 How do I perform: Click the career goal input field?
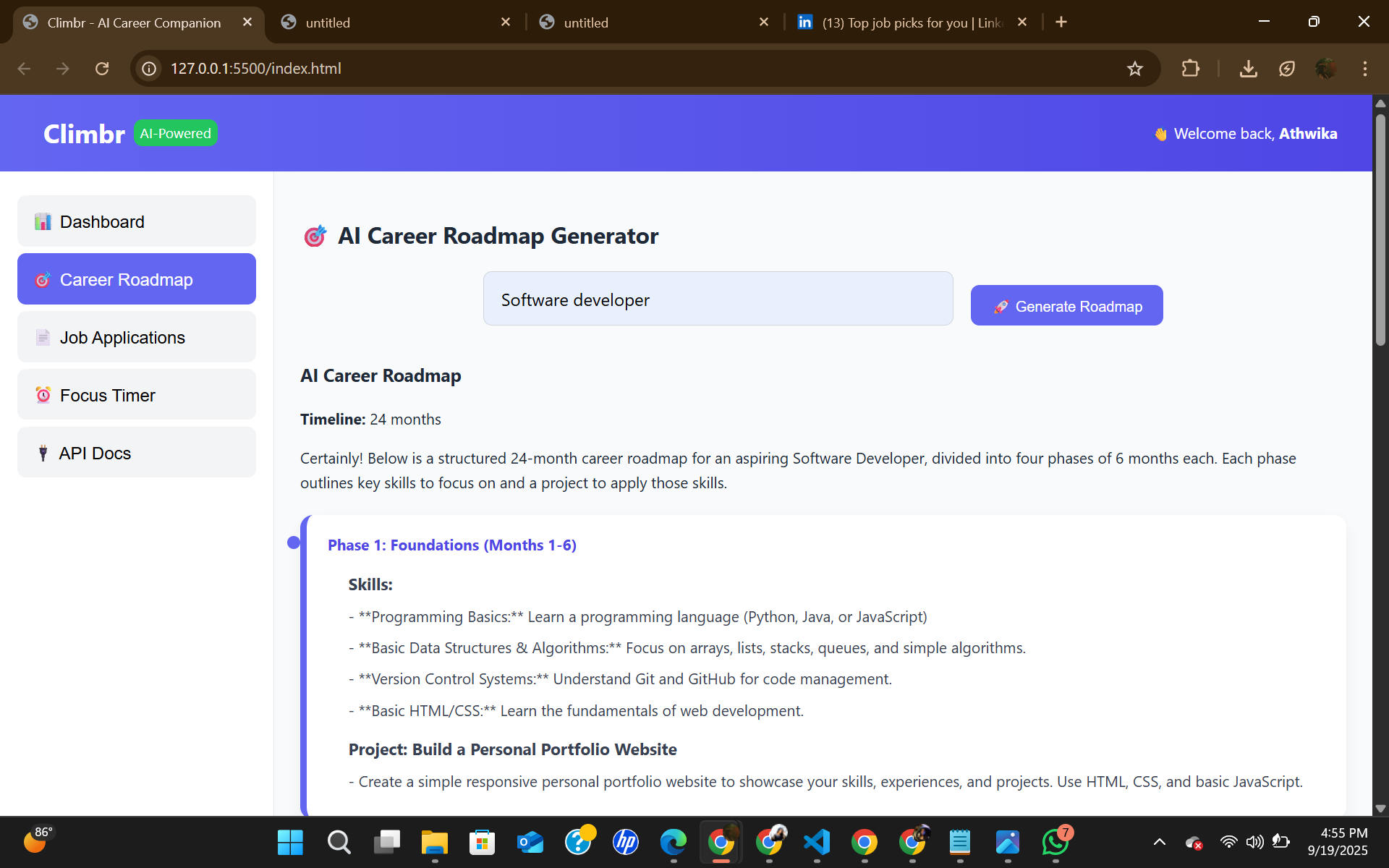click(x=718, y=299)
